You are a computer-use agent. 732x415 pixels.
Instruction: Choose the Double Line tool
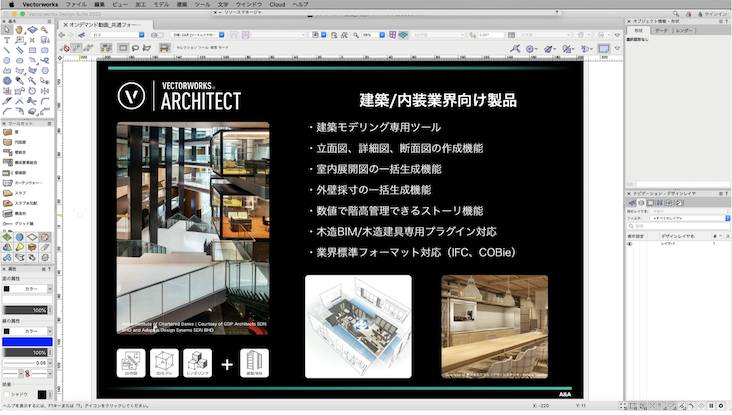(19, 50)
